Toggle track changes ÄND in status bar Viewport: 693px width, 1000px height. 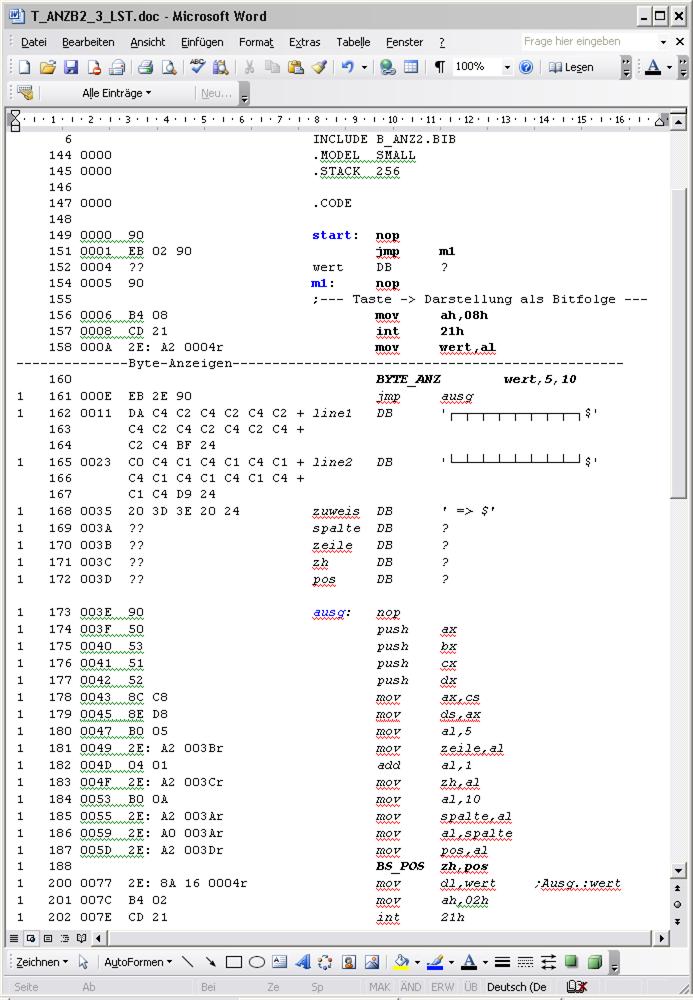pyautogui.click(x=410, y=987)
